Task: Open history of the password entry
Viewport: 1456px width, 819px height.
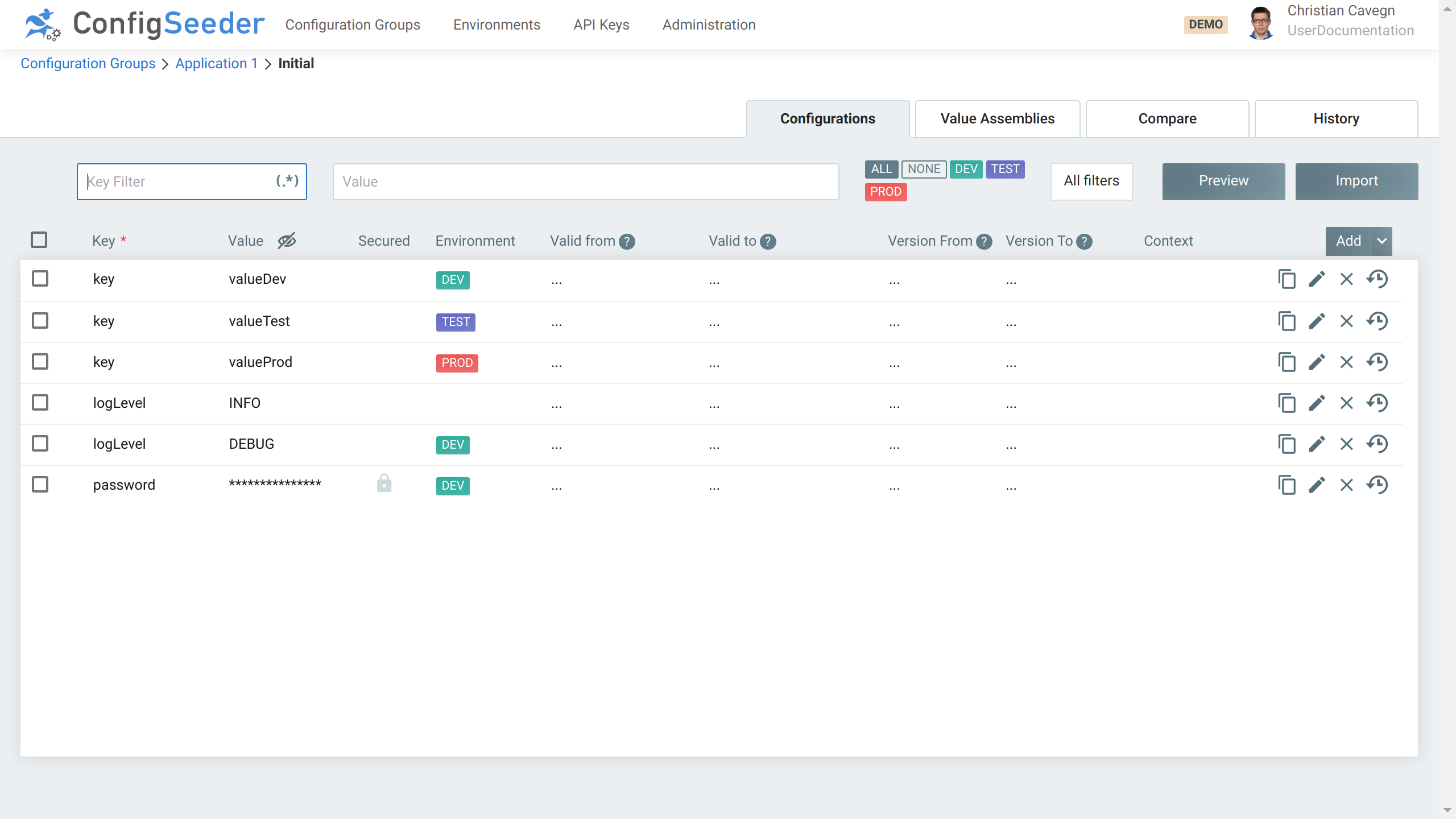Action: tap(1377, 485)
